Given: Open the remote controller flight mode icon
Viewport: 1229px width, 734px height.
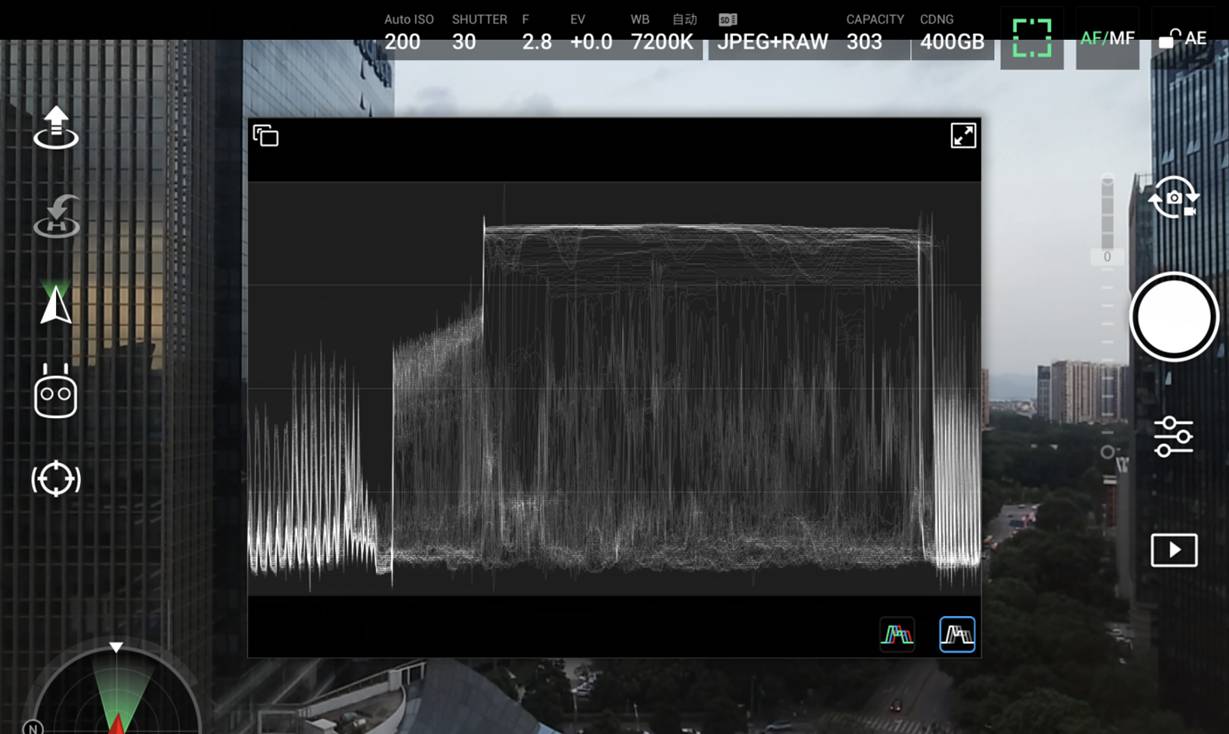Looking at the screenshot, I should pos(56,391).
